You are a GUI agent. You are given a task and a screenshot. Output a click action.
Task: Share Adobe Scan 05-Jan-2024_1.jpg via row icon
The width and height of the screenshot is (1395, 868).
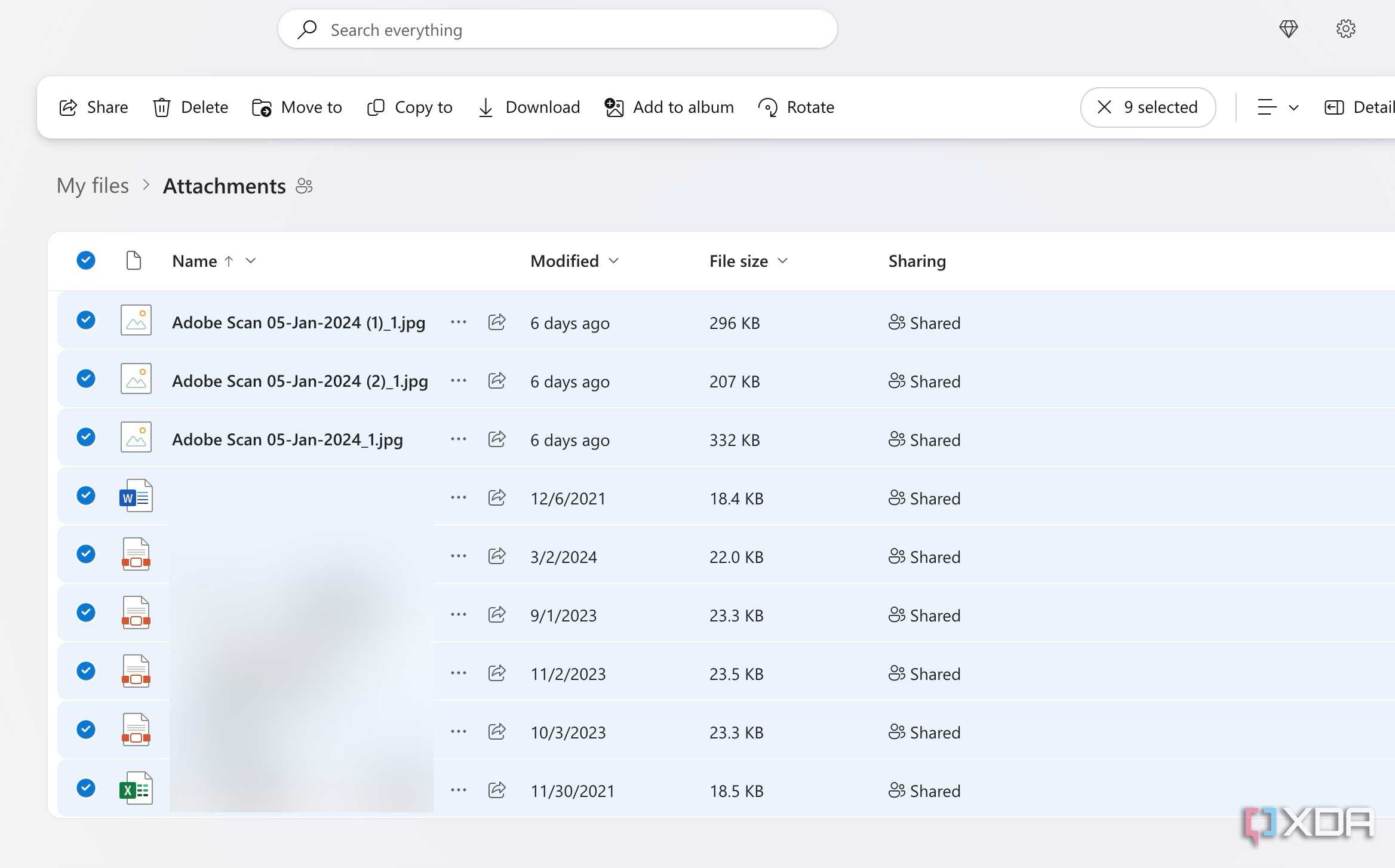coord(497,439)
